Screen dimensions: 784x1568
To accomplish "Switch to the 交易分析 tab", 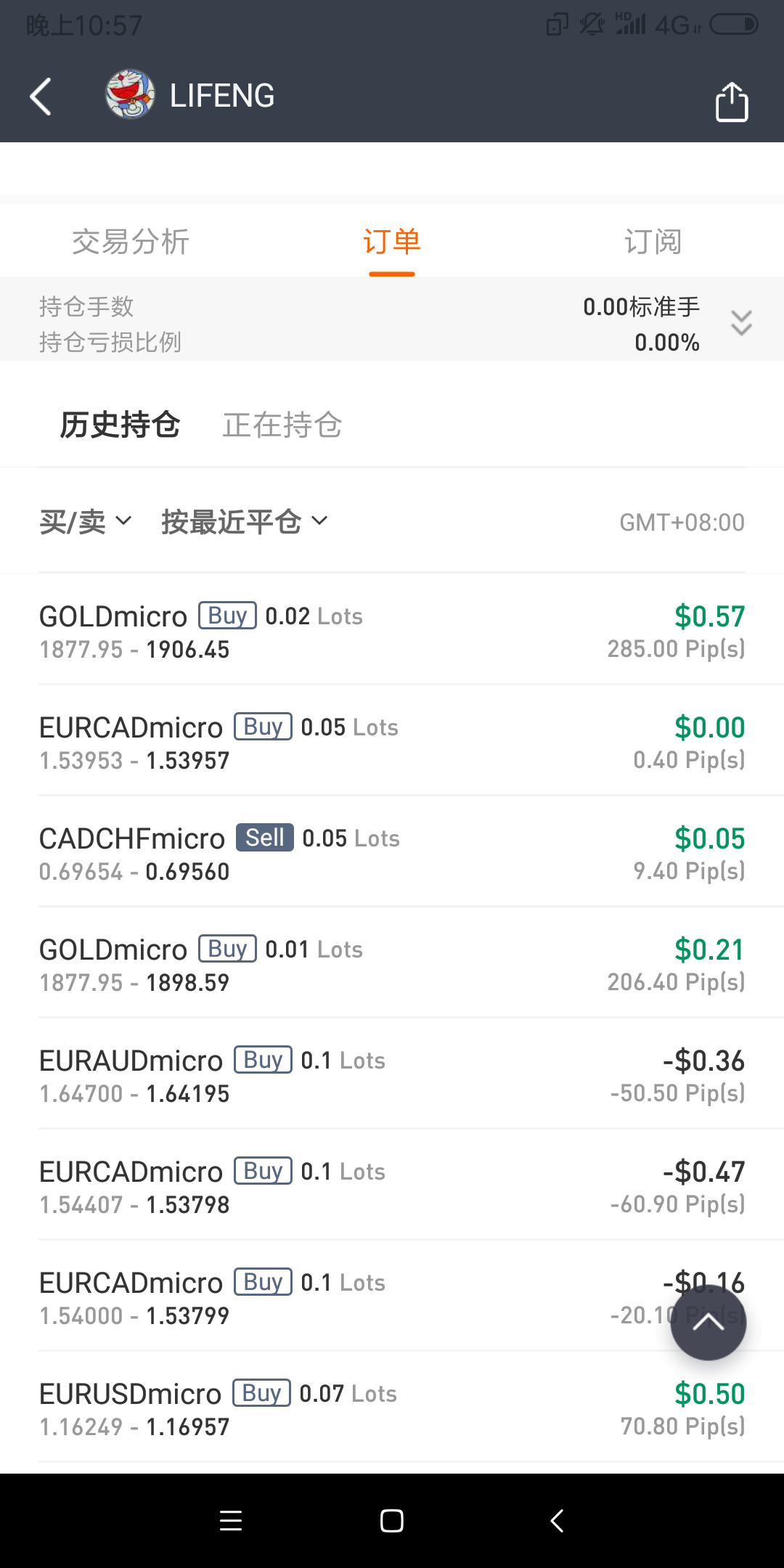I will click(x=131, y=242).
